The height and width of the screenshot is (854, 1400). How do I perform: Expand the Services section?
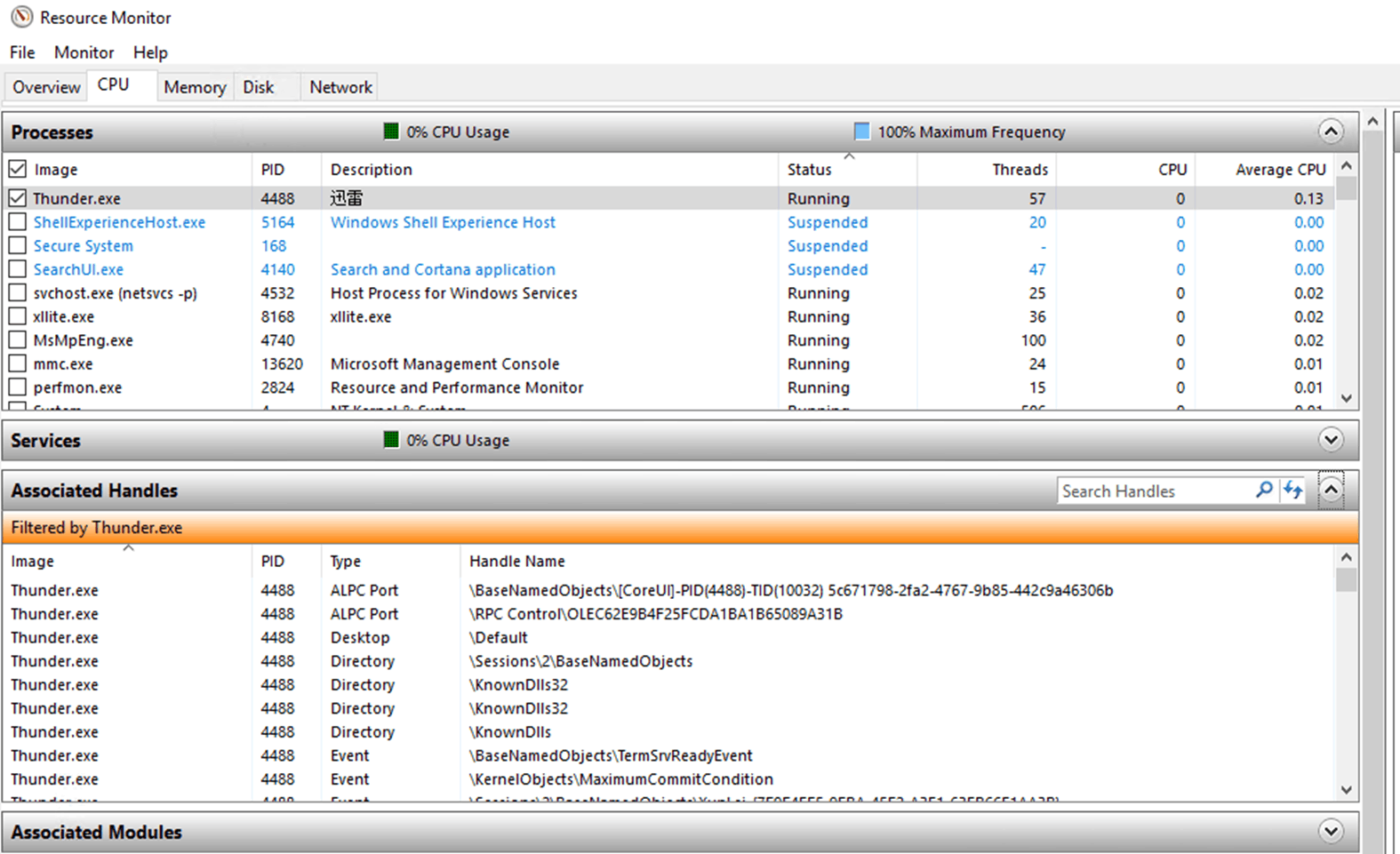[x=1331, y=440]
